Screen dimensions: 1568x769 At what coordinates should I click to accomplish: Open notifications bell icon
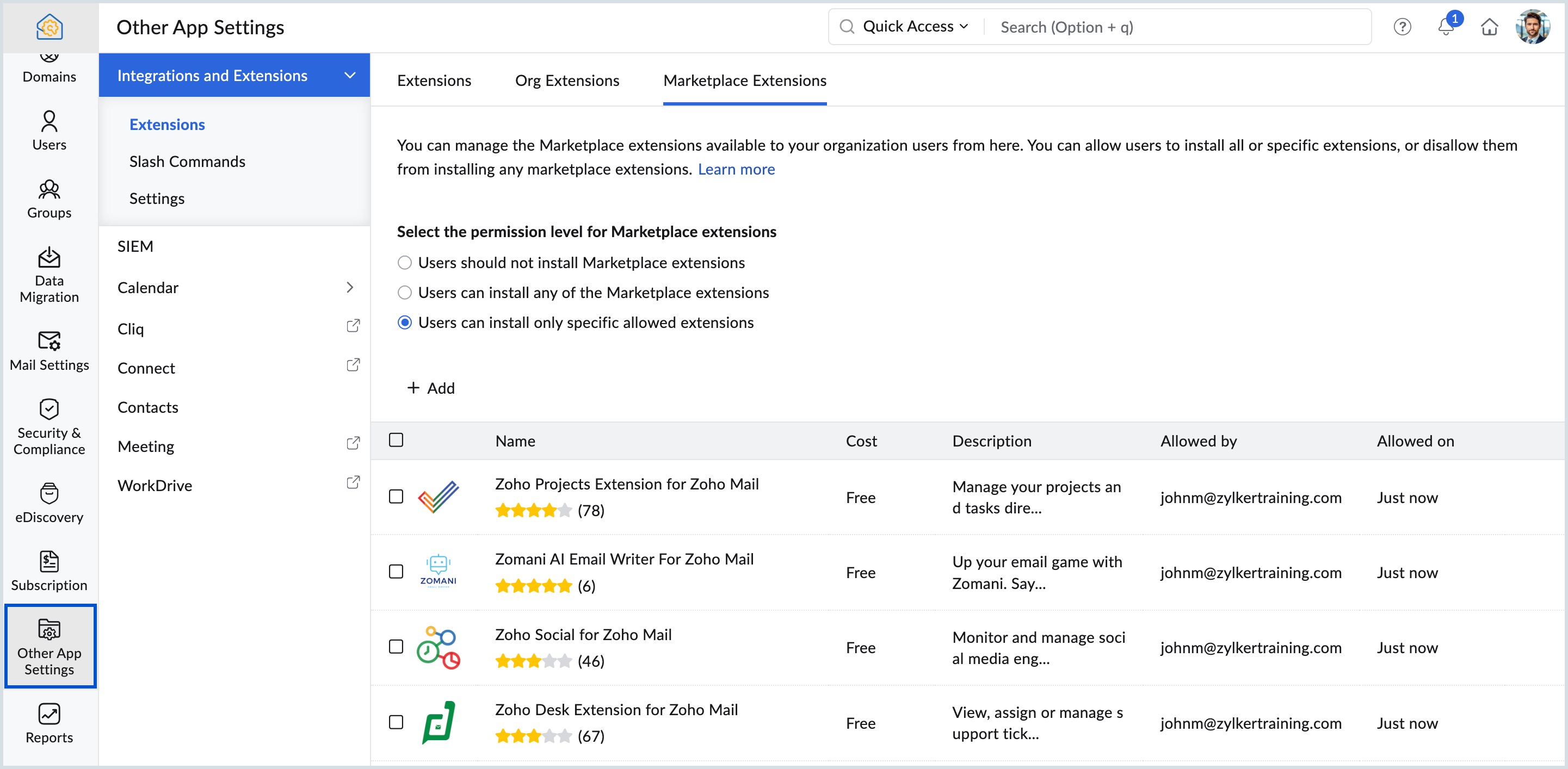pyautogui.click(x=1446, y=27)
